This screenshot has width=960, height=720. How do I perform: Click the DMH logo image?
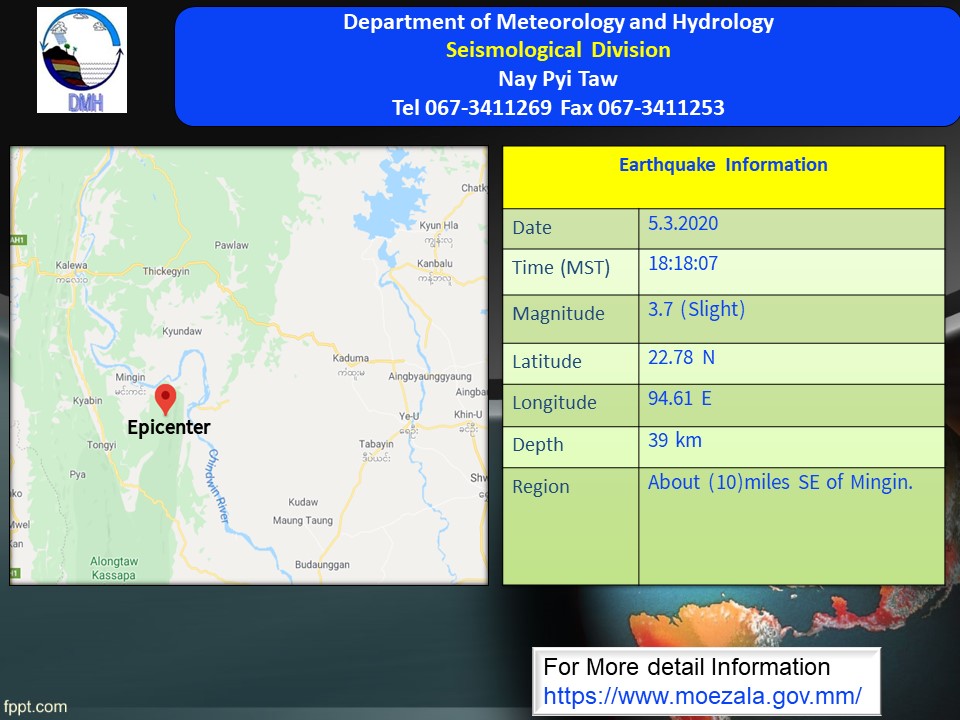pos(82,60)
